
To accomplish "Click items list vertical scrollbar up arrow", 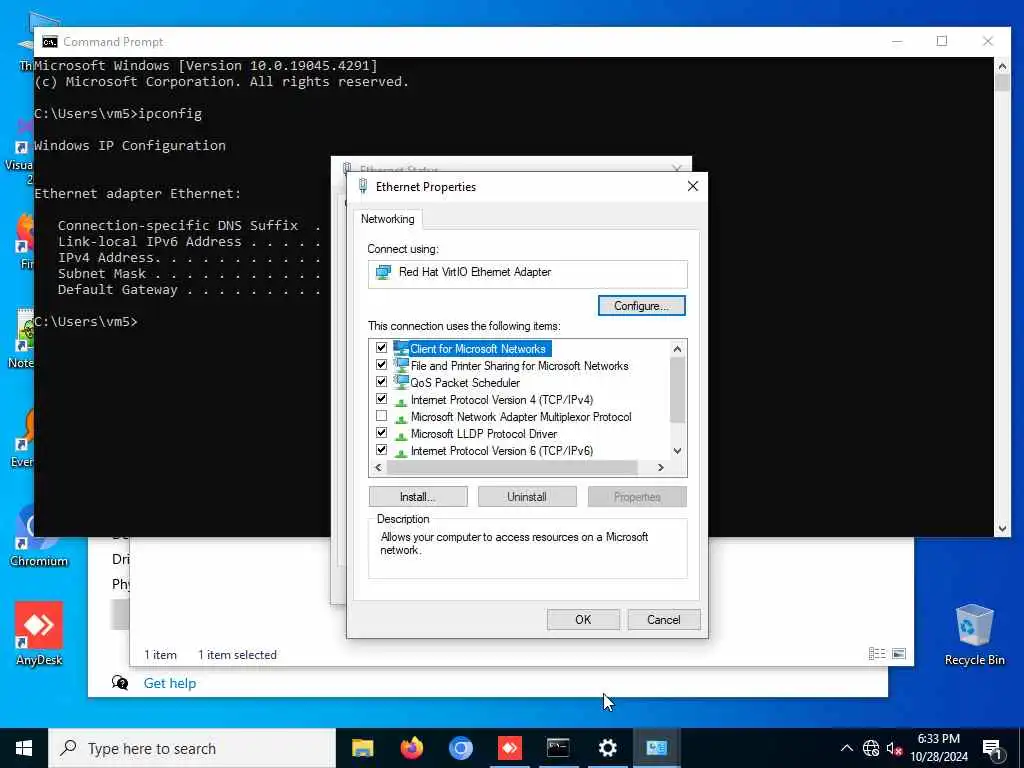I will pyautogui.click(x=677, y=349).
